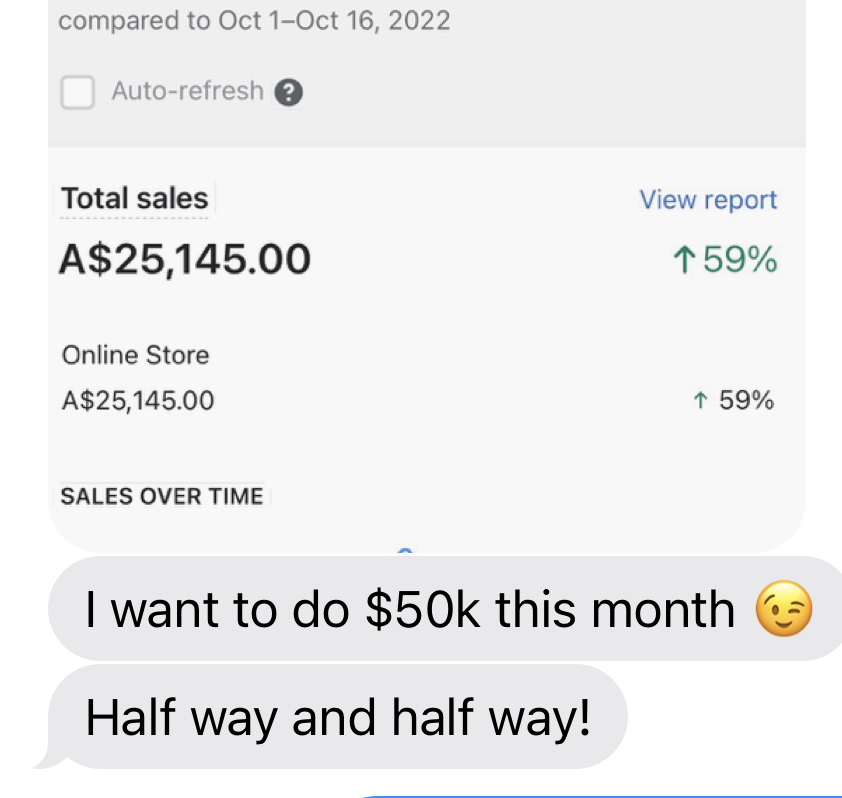842x798 pixels.
Task: Click the blue data point under Sales Over Time
Action: click(405, 550)
